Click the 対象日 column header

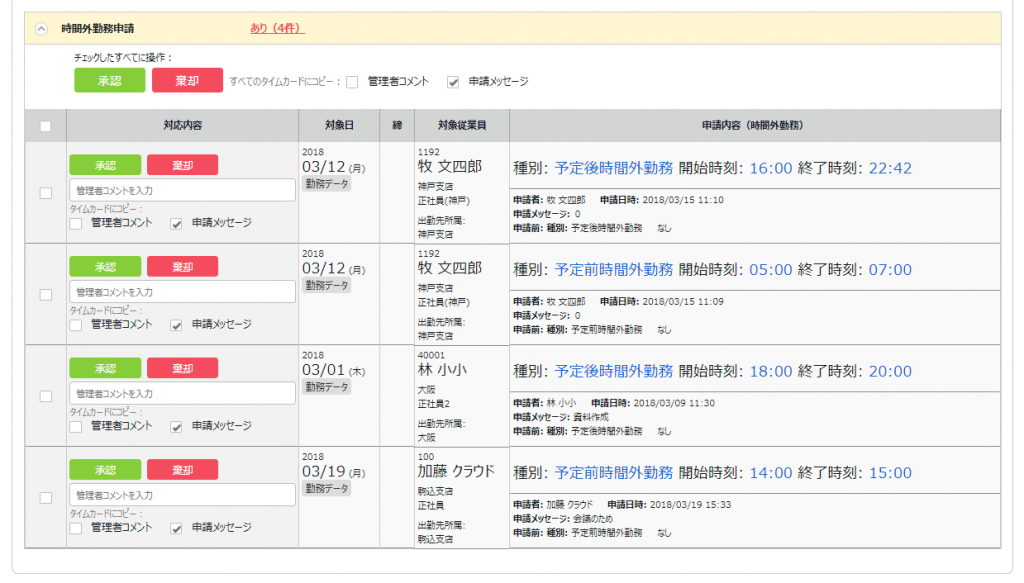339,125
